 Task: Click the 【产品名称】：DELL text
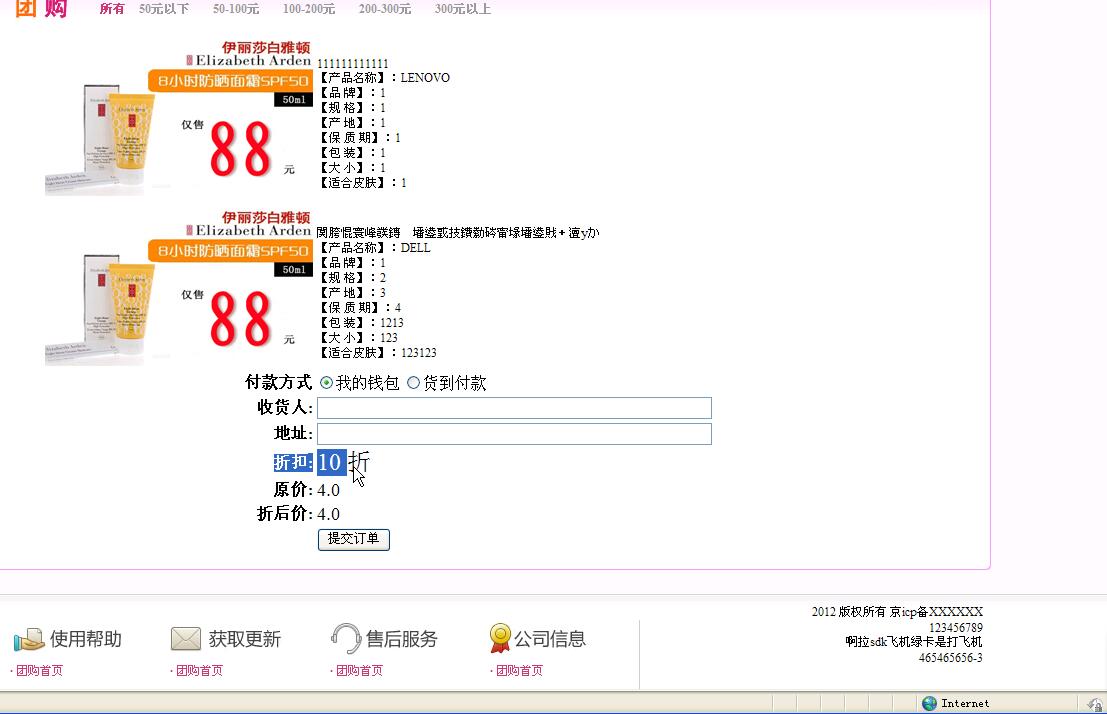[x=373, y=248]
